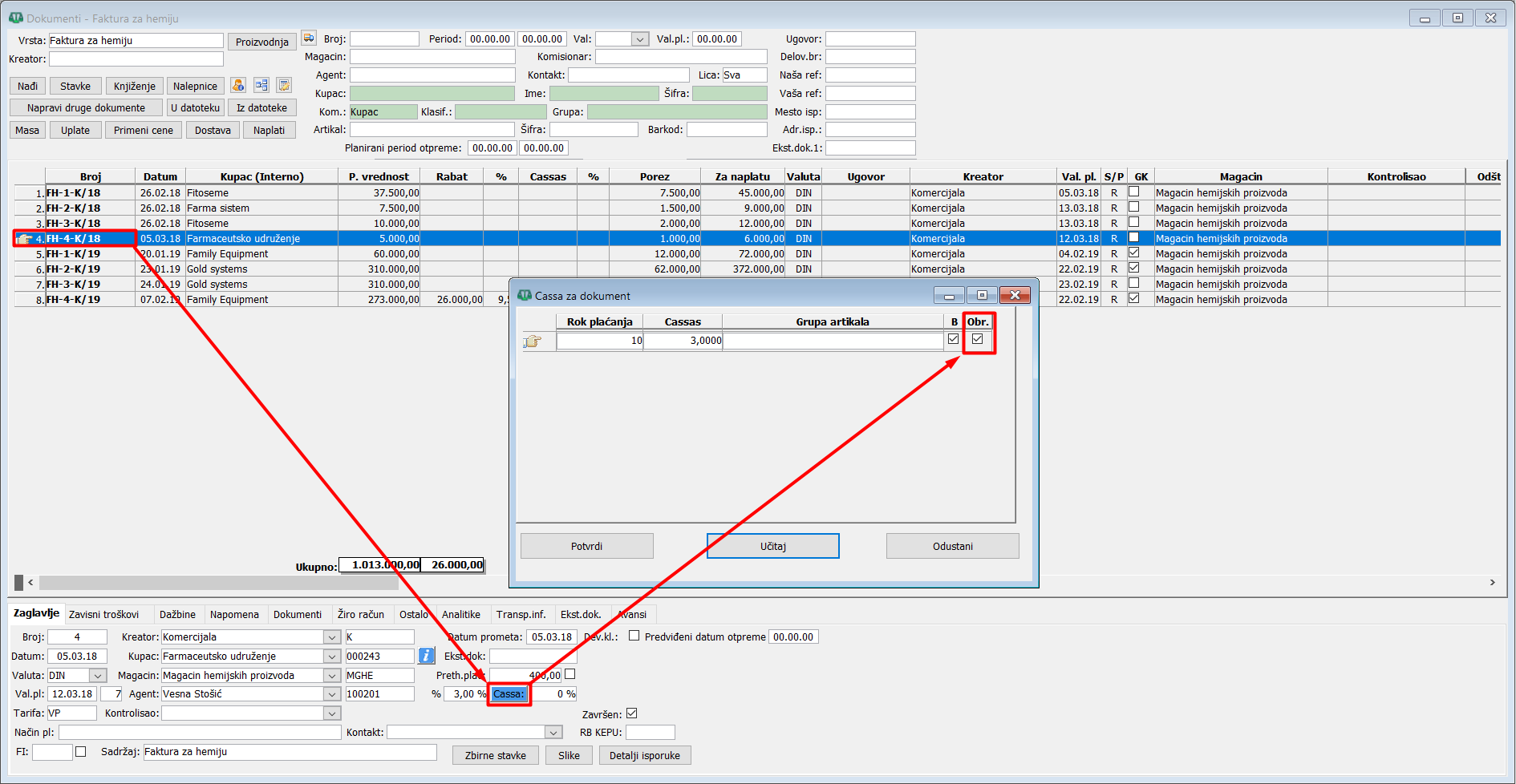
Task: Open the Dažbine tab
Action: point(177,615)
